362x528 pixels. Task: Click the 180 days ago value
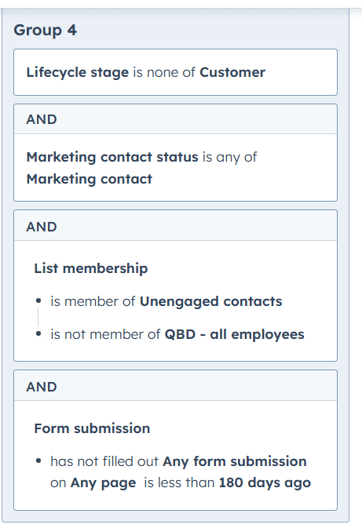(265, 483)
